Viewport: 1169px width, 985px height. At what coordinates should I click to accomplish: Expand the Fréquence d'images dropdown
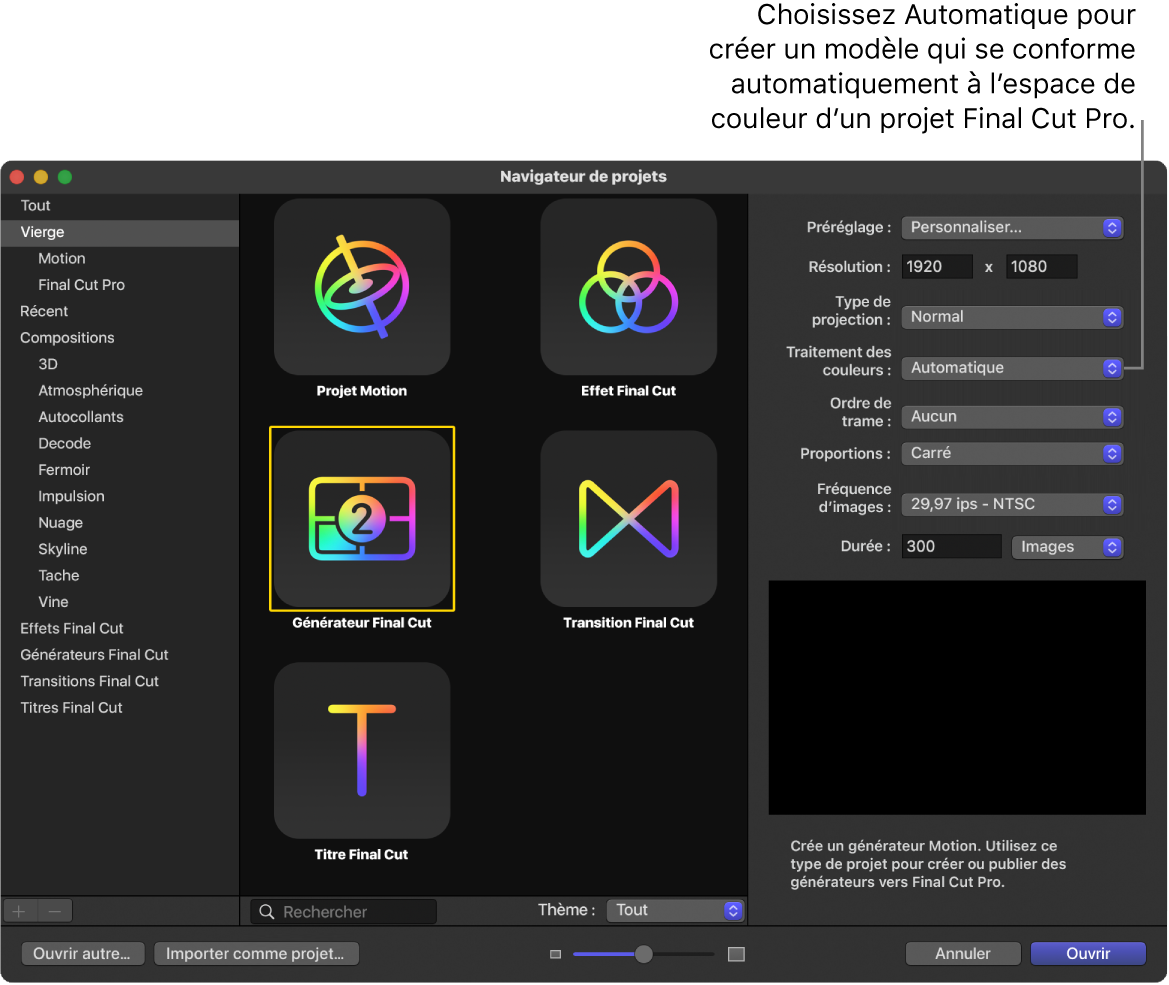click(x=1012, y=505)
